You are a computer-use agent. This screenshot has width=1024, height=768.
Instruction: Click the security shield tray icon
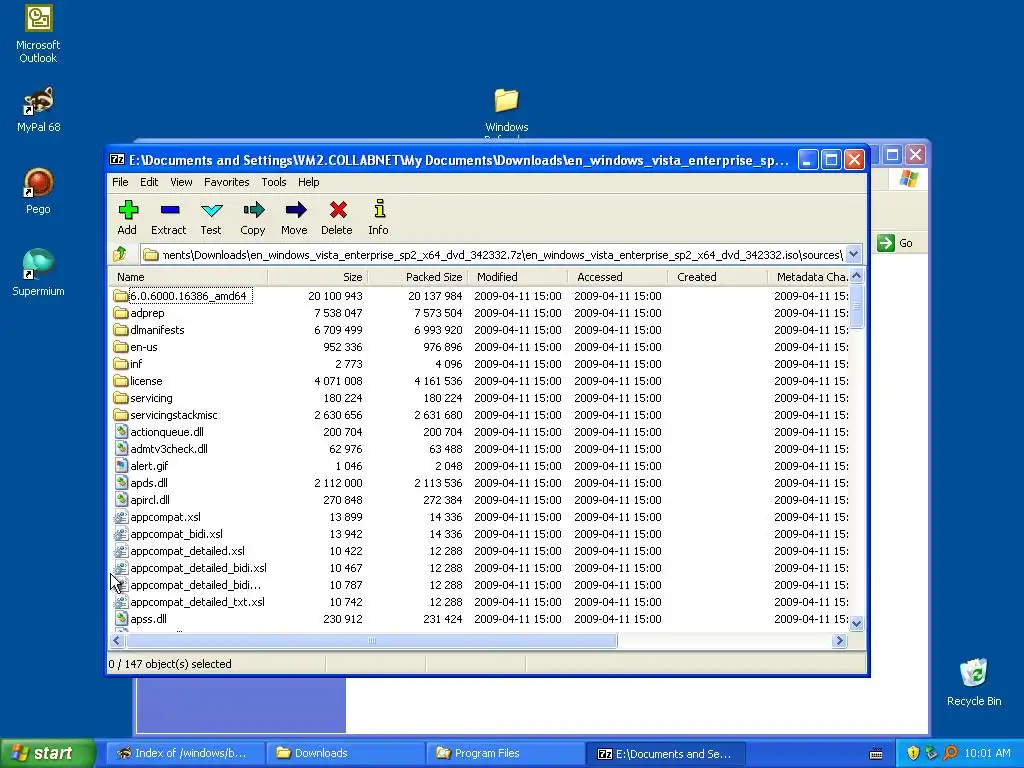point(913,753)
